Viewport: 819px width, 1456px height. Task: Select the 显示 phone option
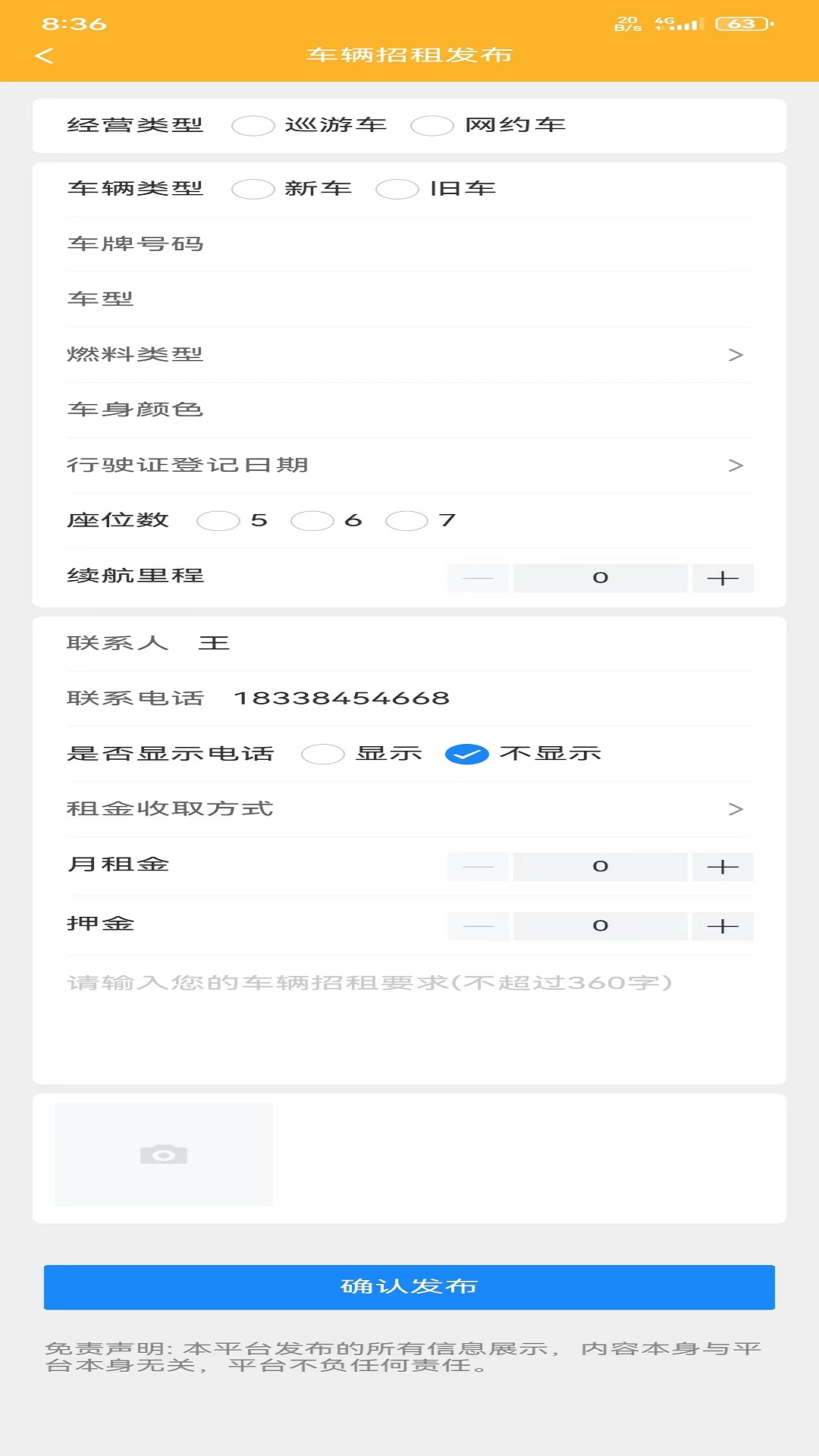[x=322, y=754]
